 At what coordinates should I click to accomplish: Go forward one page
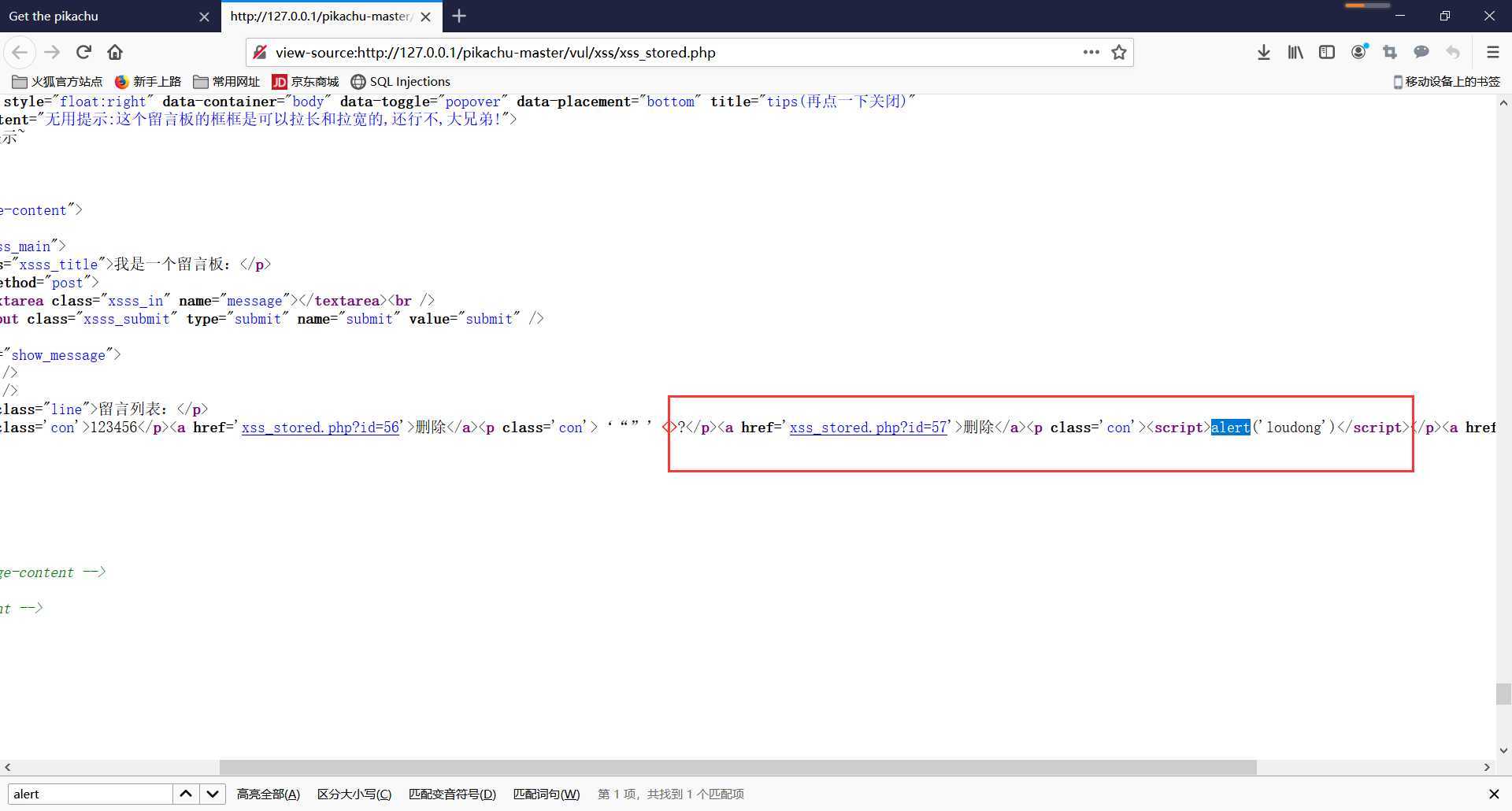pos(52,53)
